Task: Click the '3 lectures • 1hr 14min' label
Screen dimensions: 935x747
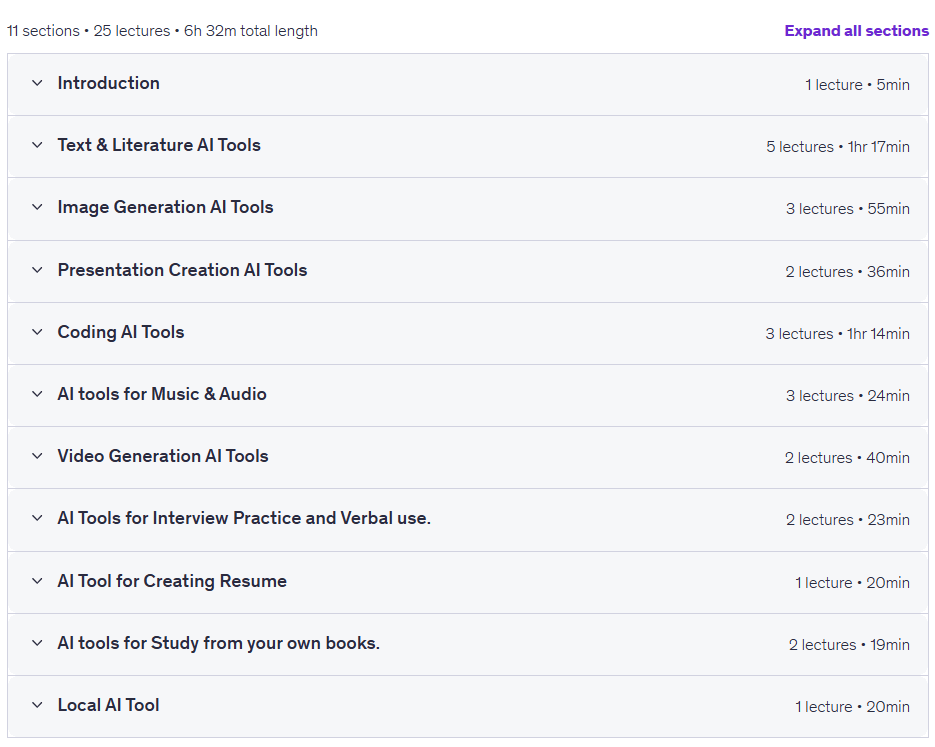Action: point(838,334)
